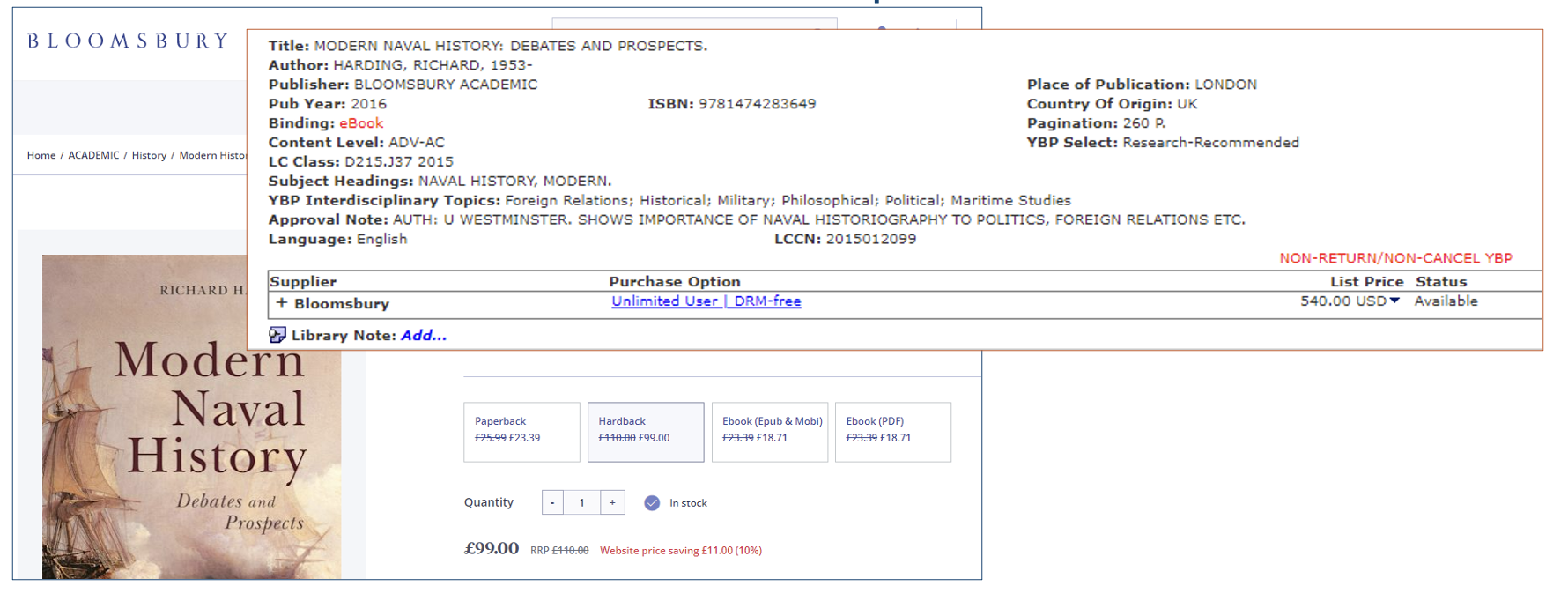Expand the Bloomsbury supplier row
The width and height of the screenshot is (1568, 601).
(282, 302)
